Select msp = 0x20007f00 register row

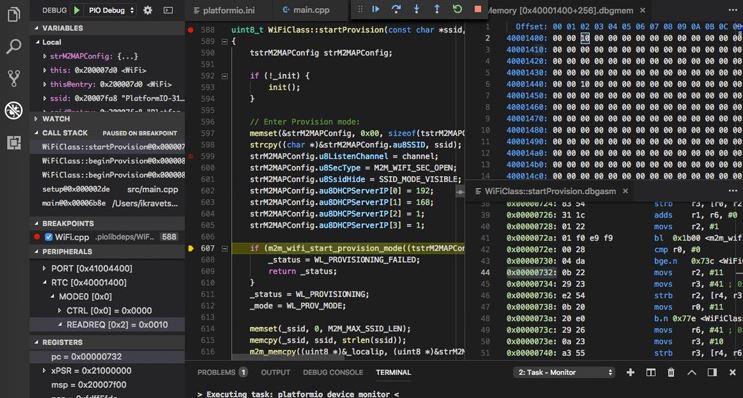tap(107, 385)
